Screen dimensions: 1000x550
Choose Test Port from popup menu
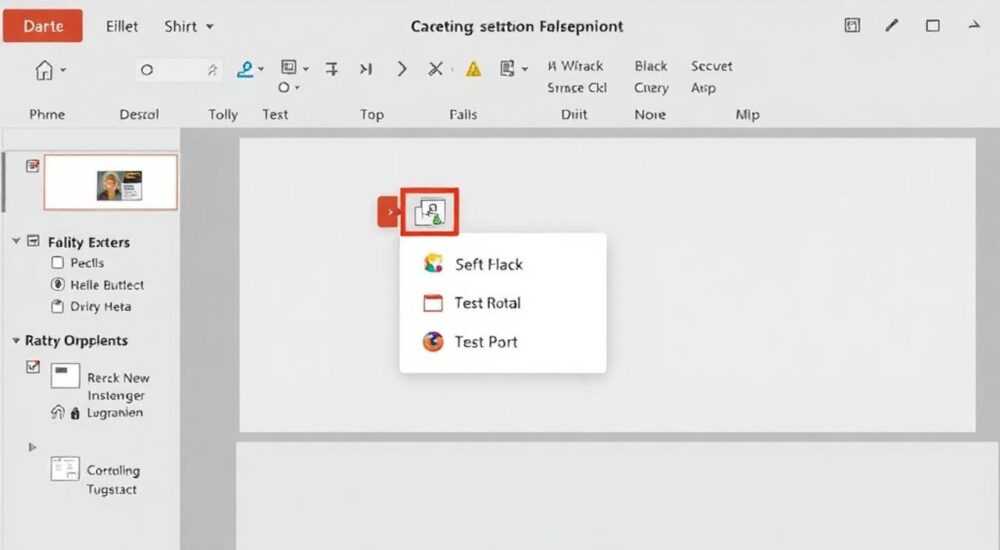(x=503, y=342)
